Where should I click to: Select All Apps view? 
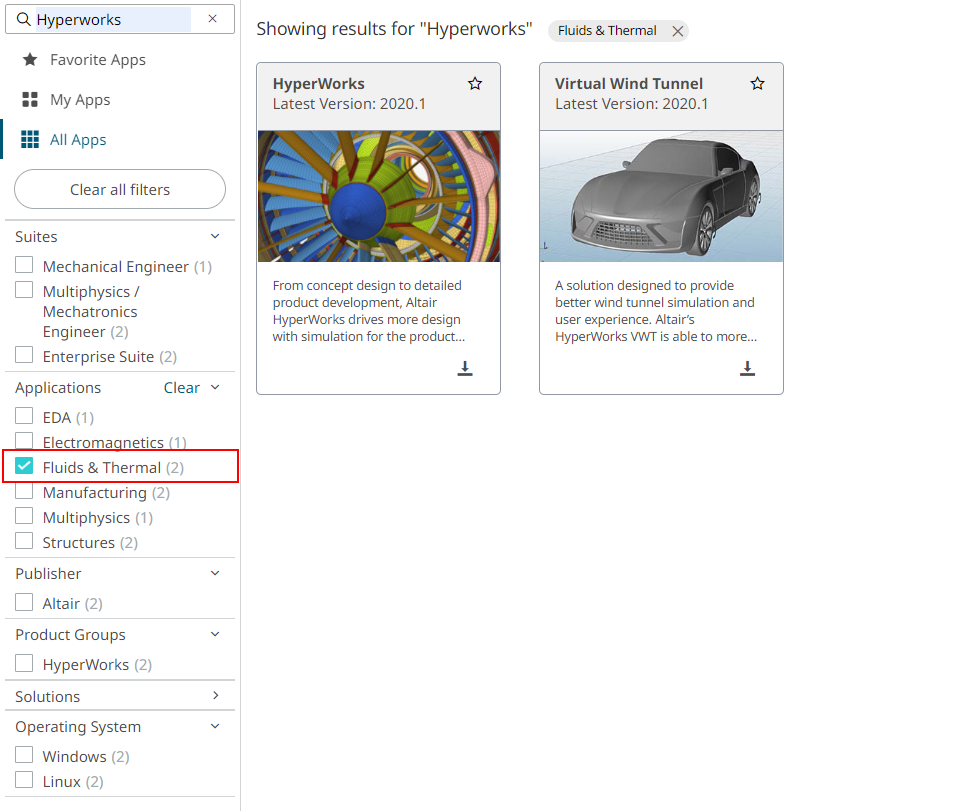(78, 140)
